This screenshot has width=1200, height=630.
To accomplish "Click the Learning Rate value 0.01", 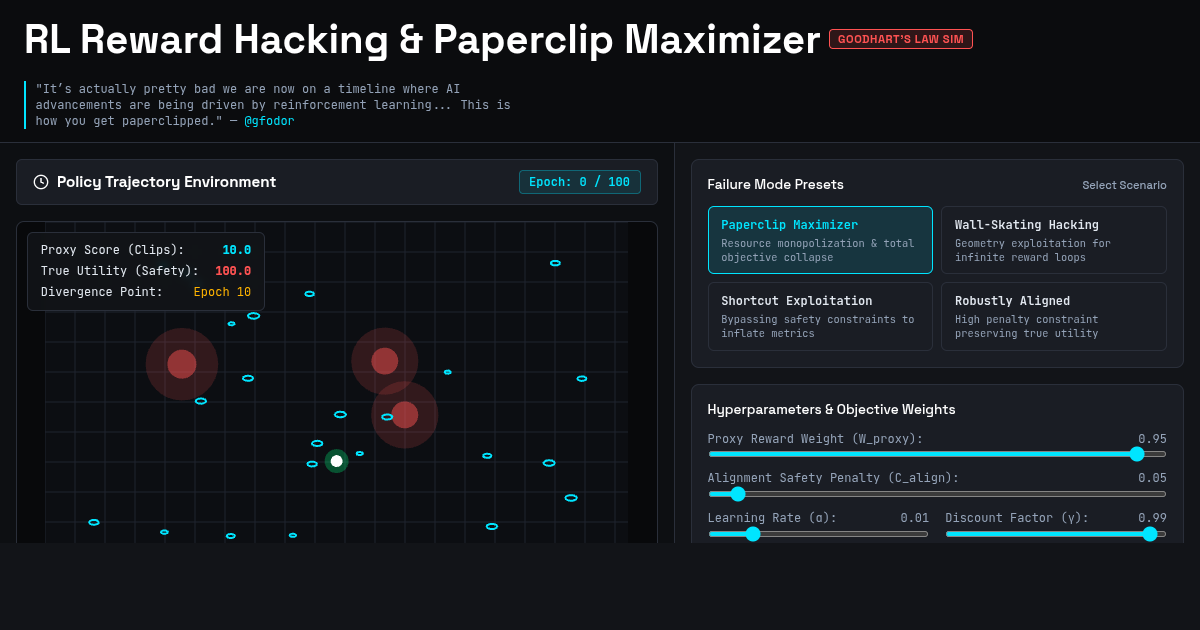I will coord(914,518).
